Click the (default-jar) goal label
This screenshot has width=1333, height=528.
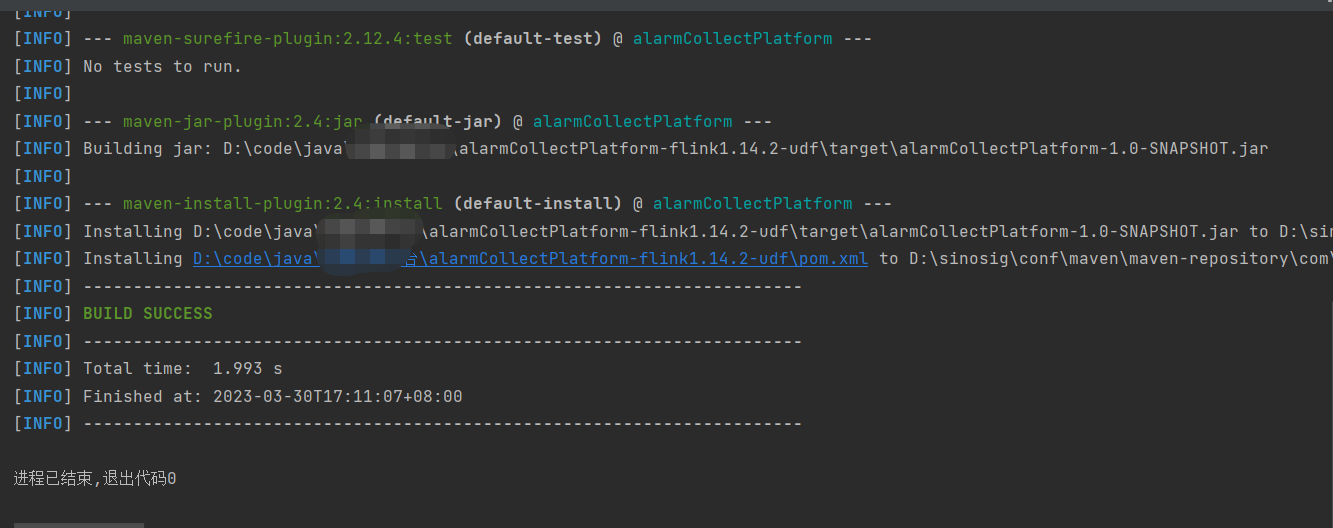click(437, 121)
